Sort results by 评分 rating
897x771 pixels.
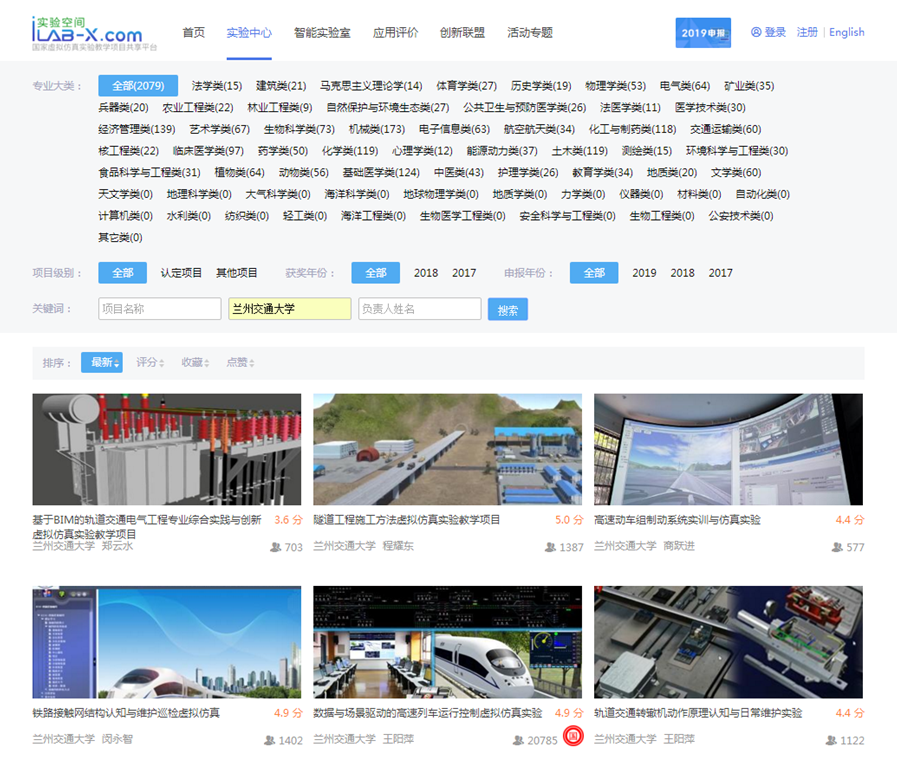(150, 362)
